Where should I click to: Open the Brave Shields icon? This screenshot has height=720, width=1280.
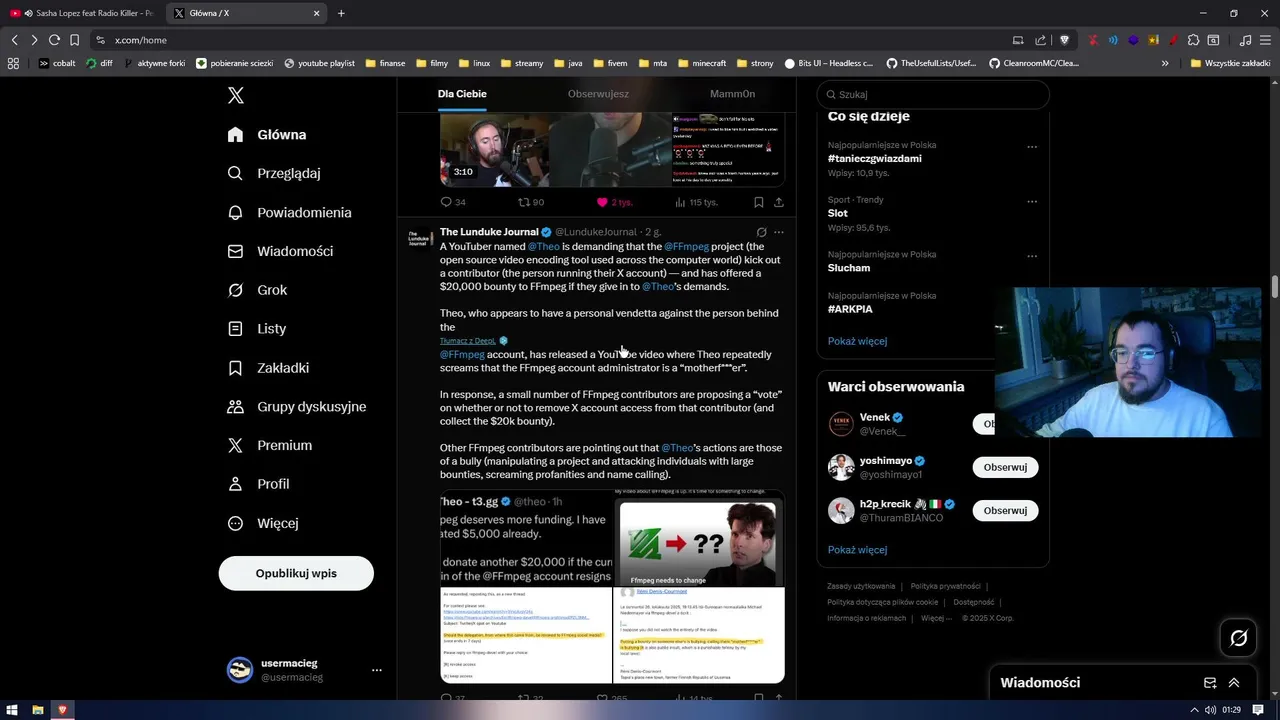coord(1064,40)
